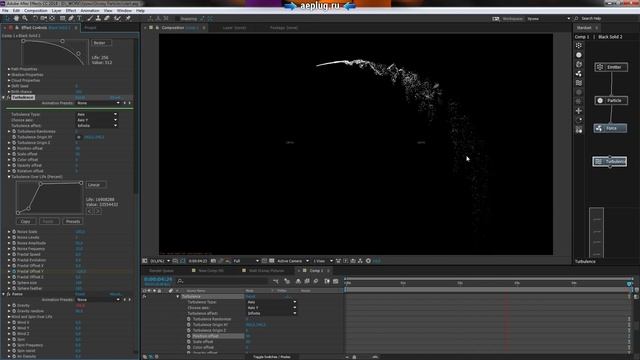Image resolution: width=640 pixels, height=360 pixels.
Task: Select the Rectangle shape tool
Action: (x=62, y=18)
